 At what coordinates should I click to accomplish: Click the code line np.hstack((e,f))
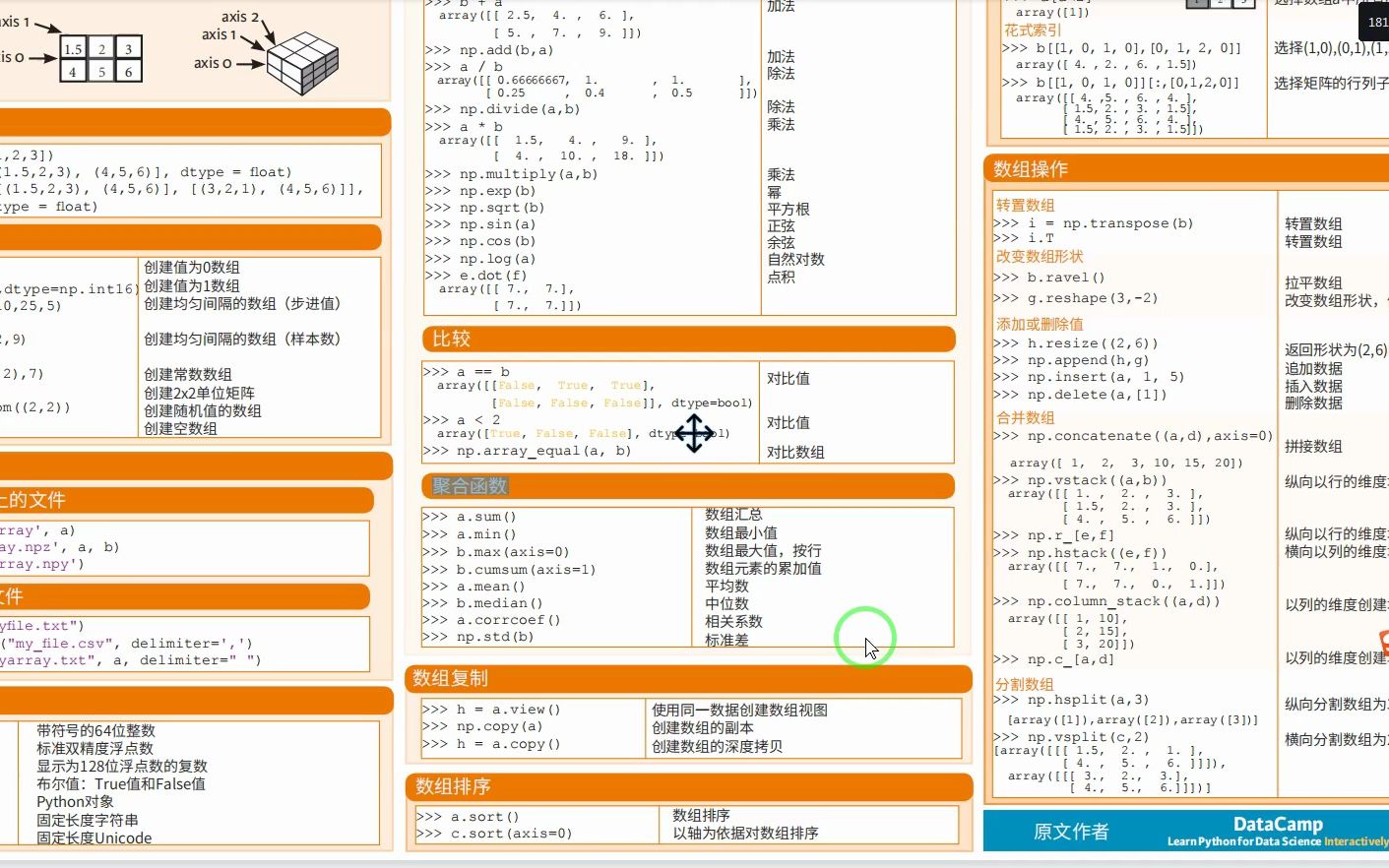(x=1080, y=553)
